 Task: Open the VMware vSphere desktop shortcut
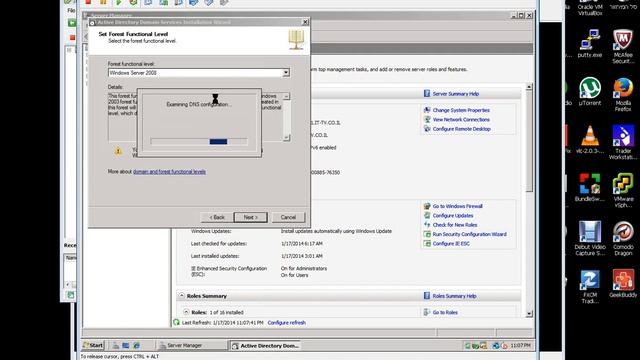(623, 190)
